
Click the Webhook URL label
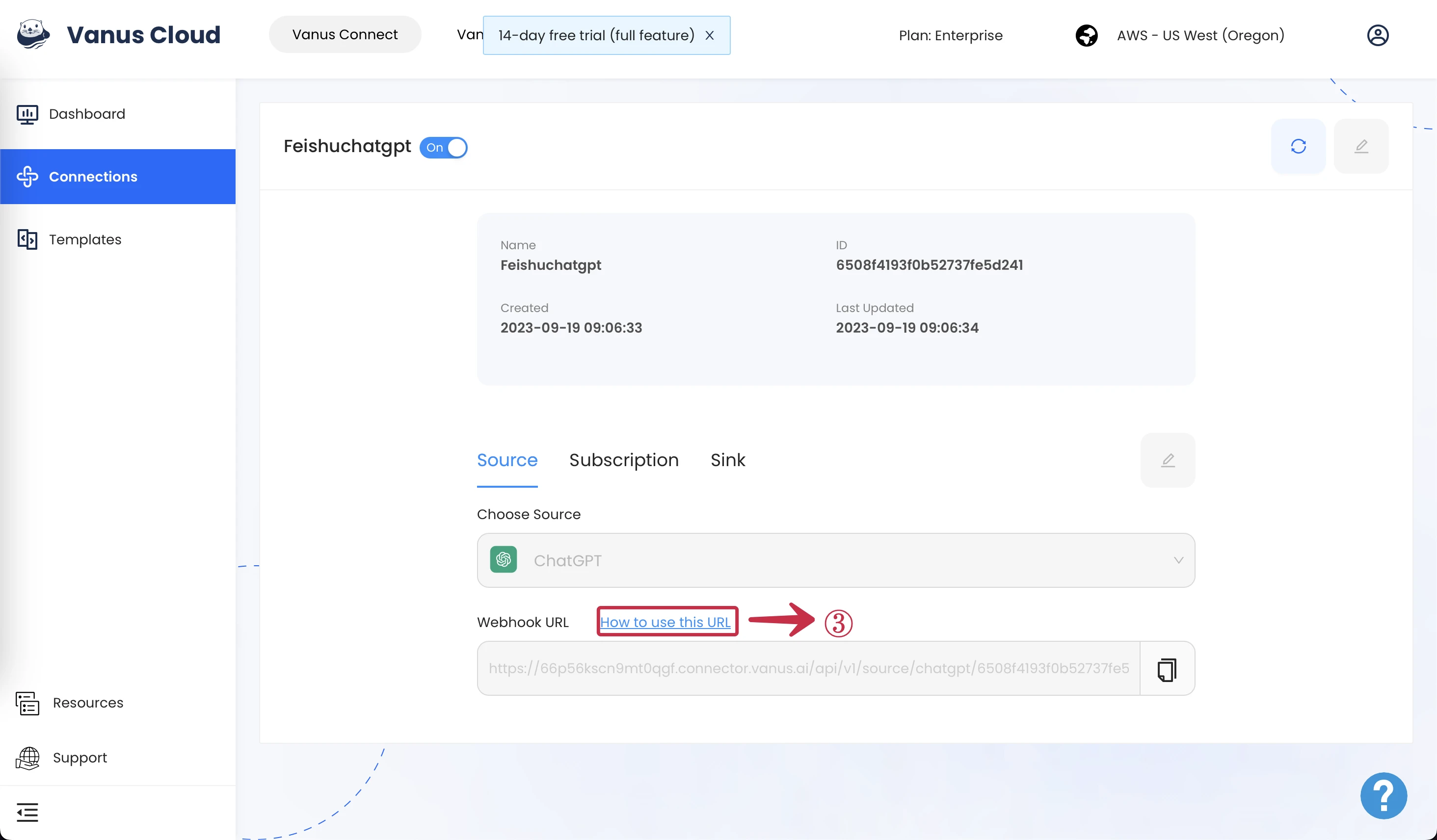click(523, 622)
